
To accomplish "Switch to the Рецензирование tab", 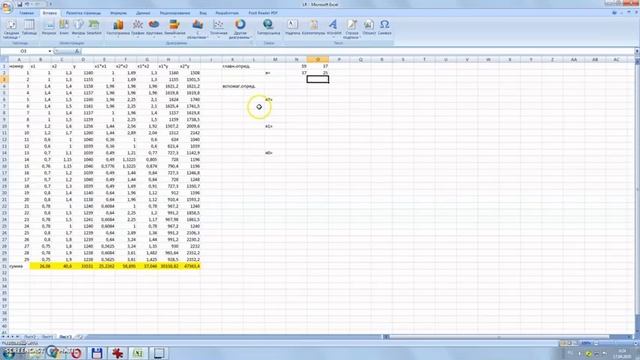I will [x=175, y=13].
